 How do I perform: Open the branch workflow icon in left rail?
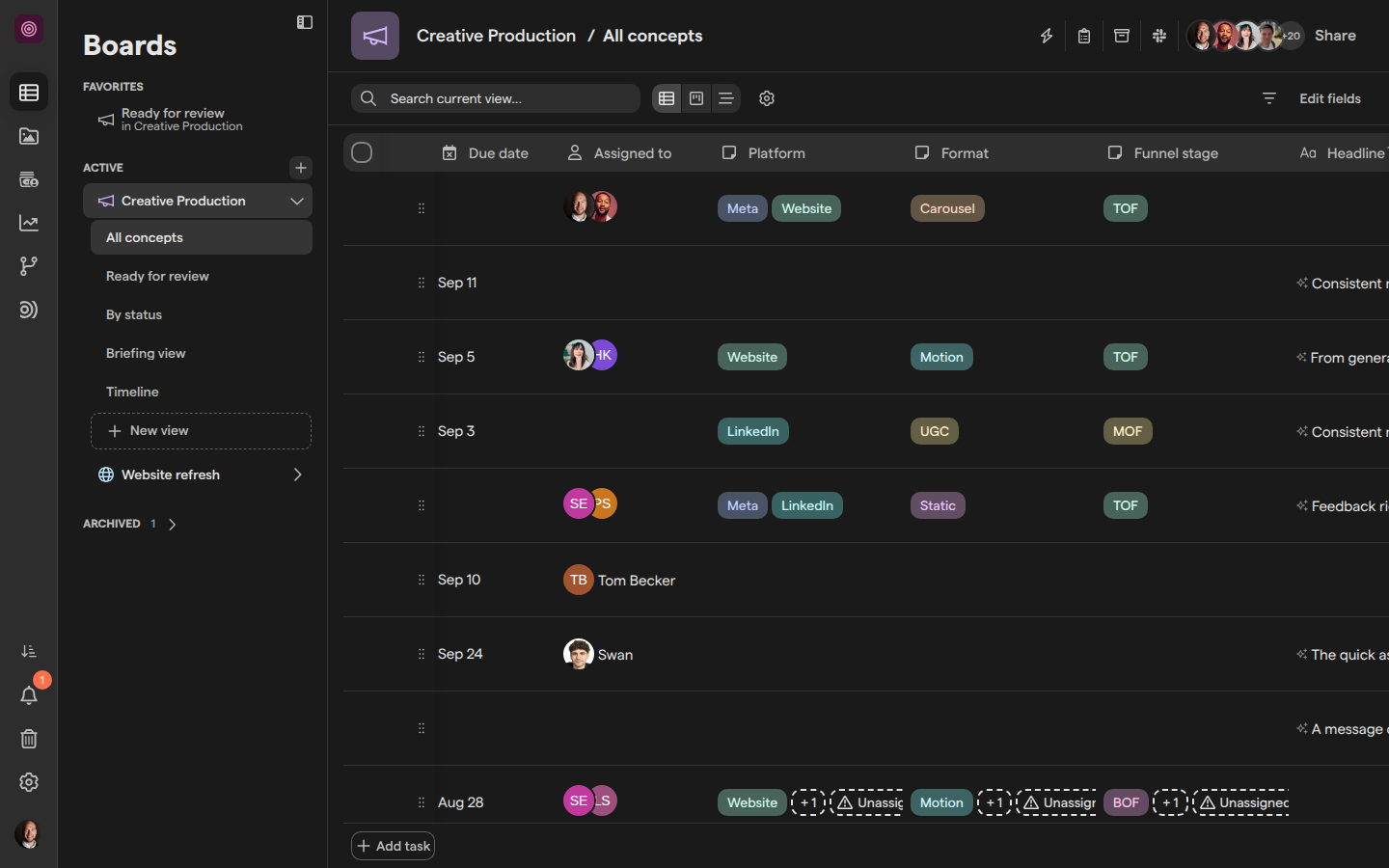29,266
